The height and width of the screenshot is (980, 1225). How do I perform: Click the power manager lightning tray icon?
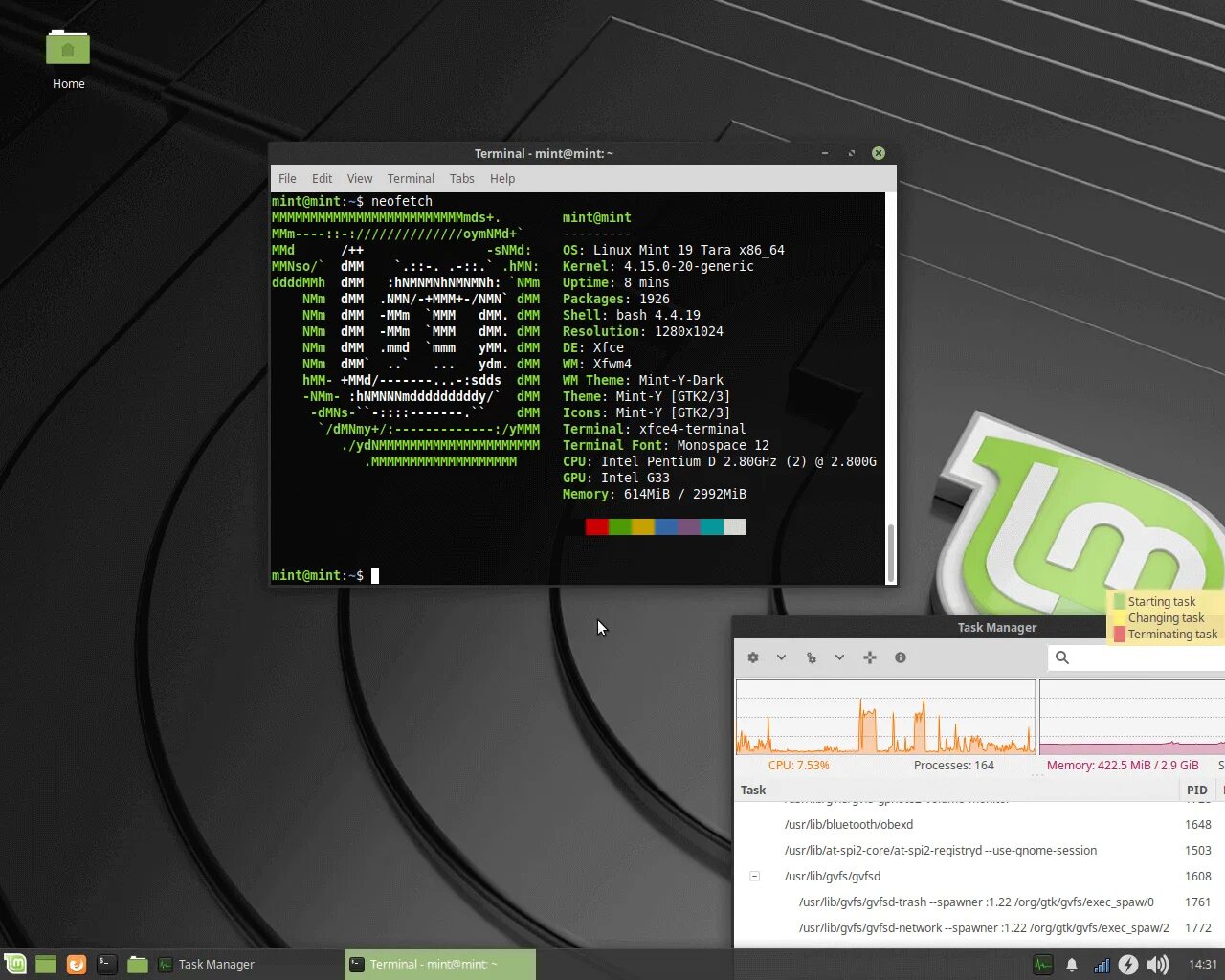point(1128,964)
